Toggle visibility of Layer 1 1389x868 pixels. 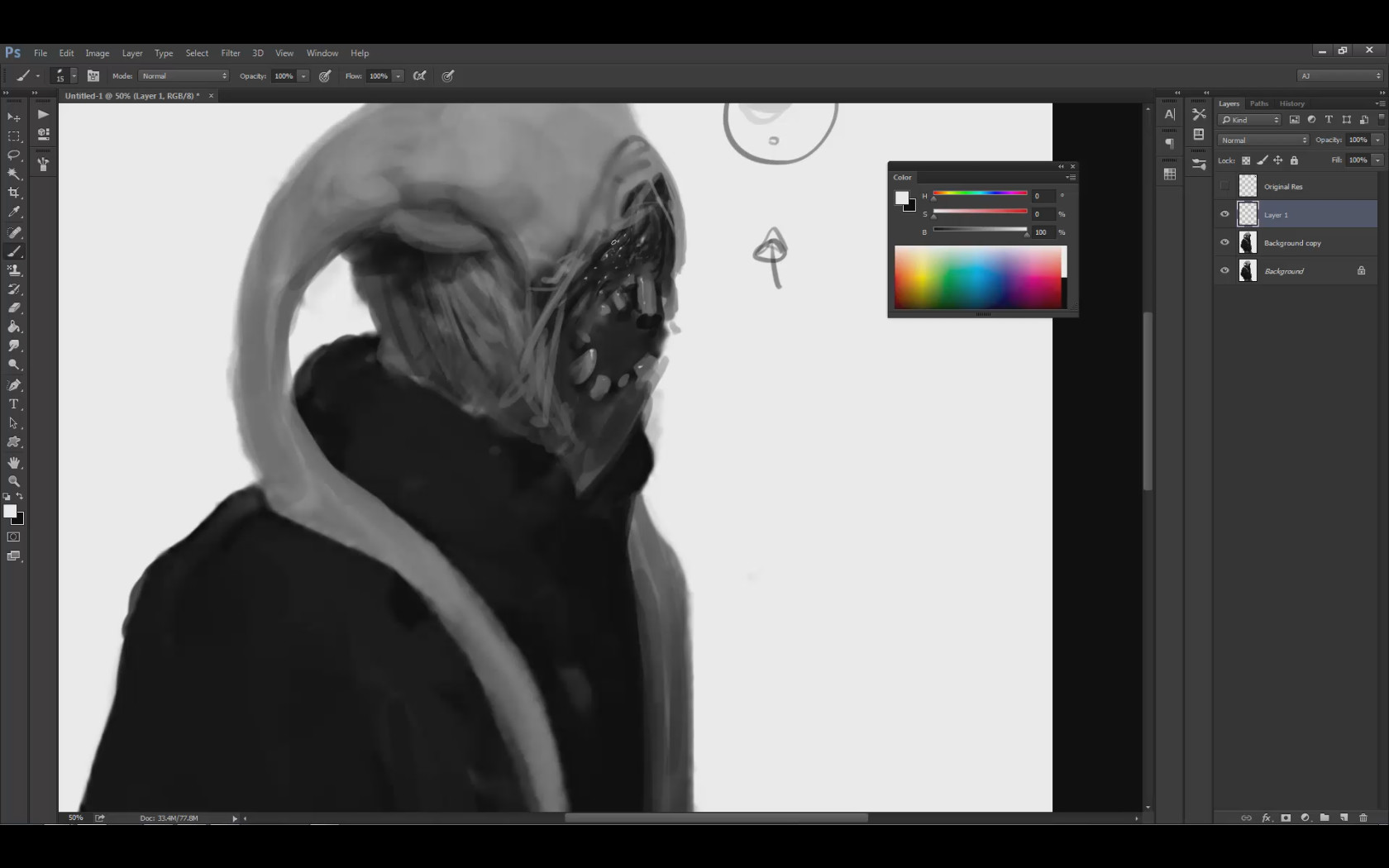1224,214
